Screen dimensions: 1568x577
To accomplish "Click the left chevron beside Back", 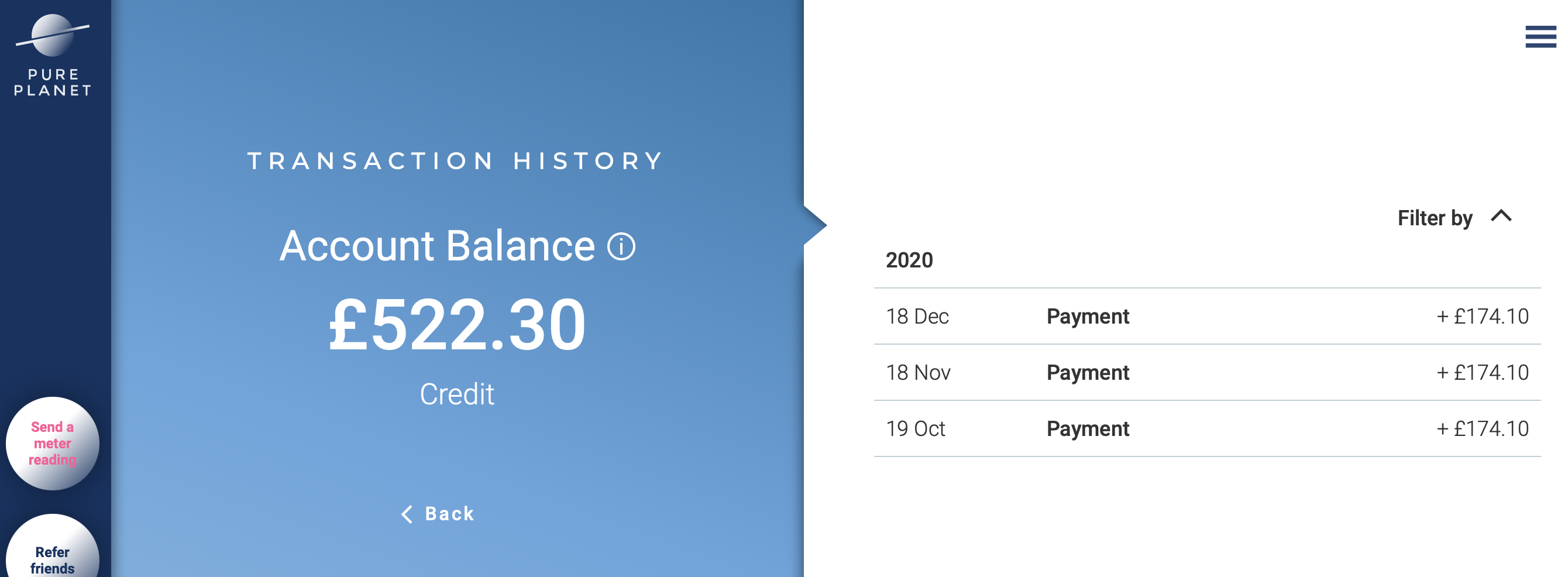I will click(407, 514).
